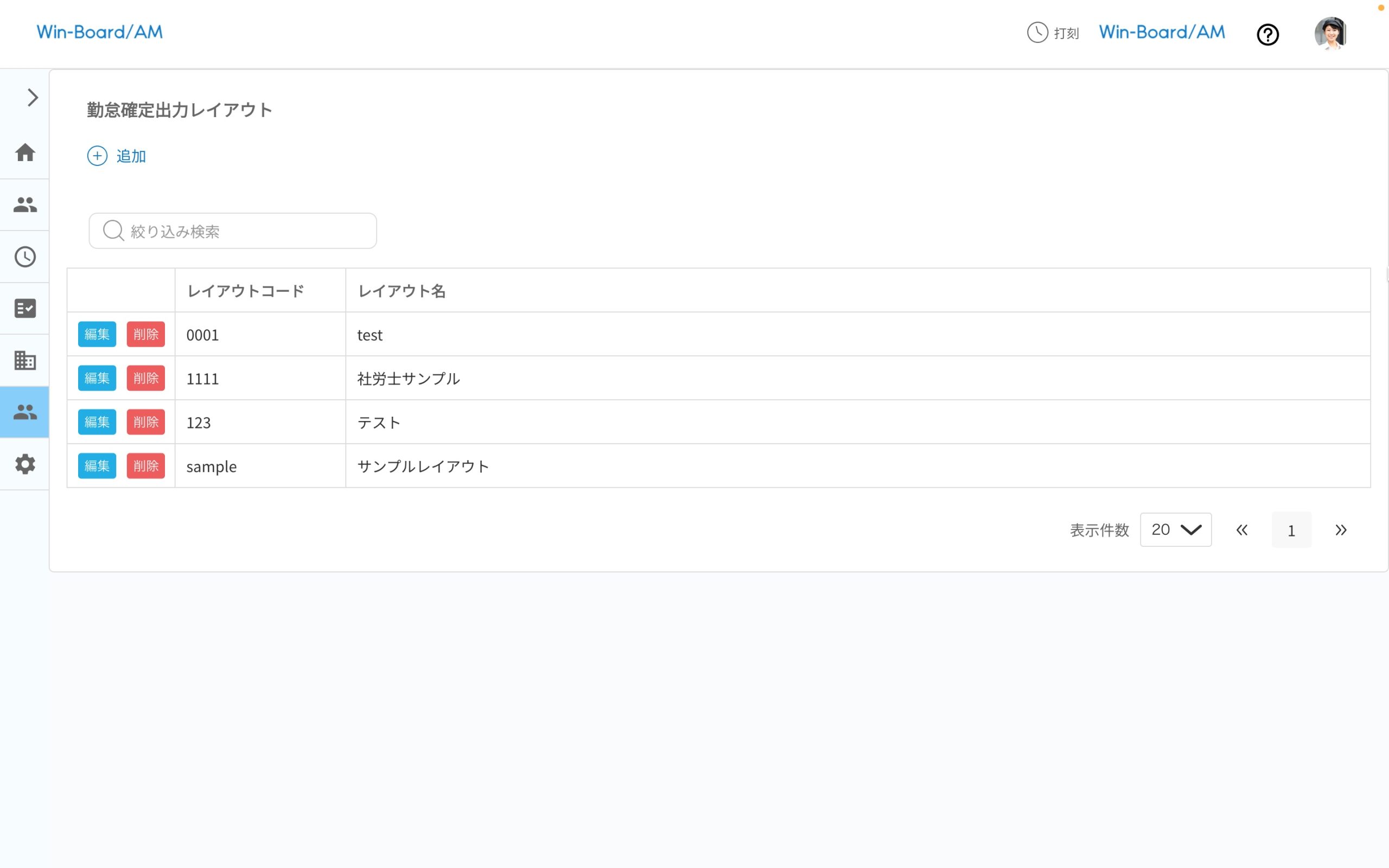Open settings via the gear icon
Screen dimensions: 1389x868
[x=24, y=464]
